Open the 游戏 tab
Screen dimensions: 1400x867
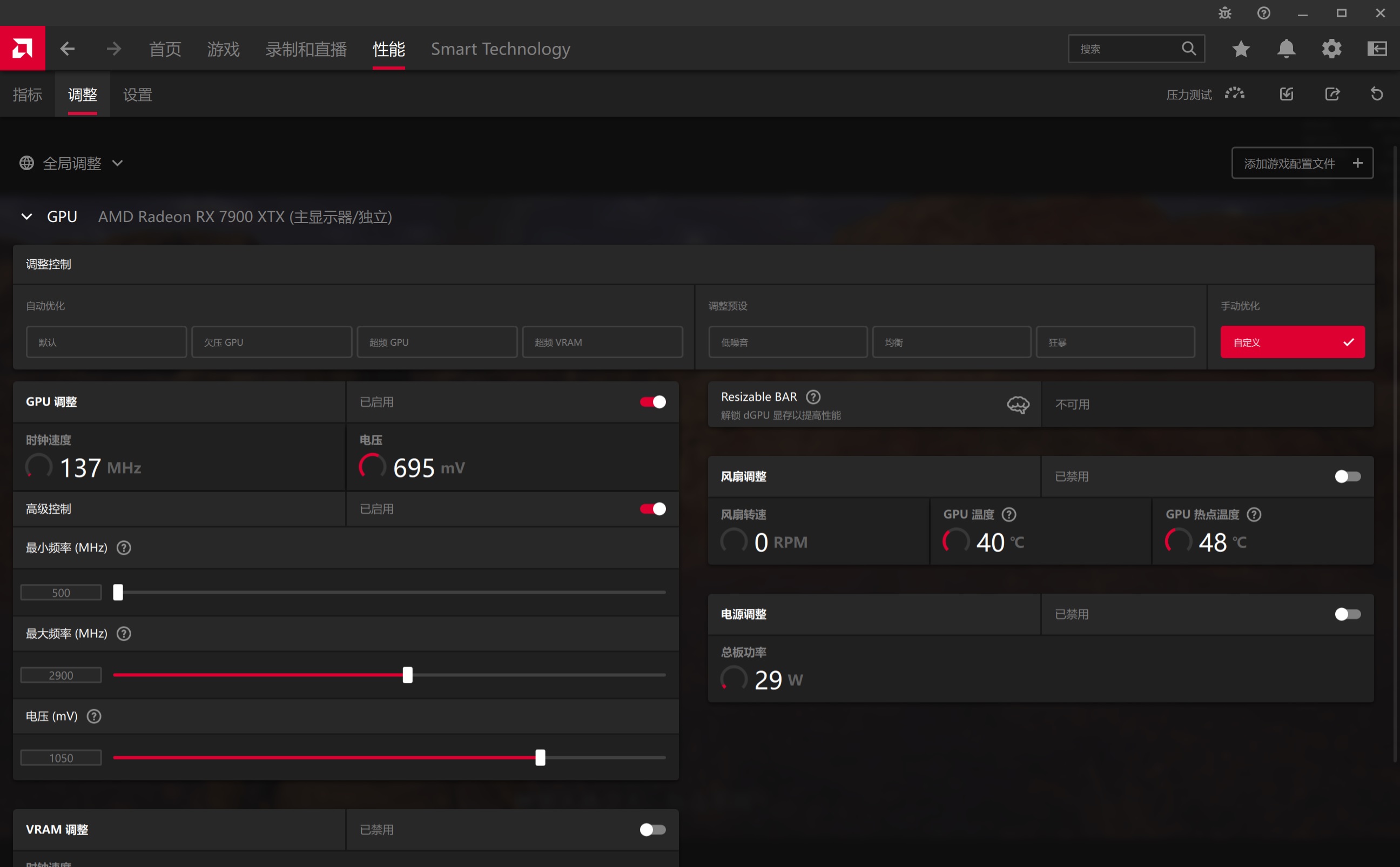point(223,49)
